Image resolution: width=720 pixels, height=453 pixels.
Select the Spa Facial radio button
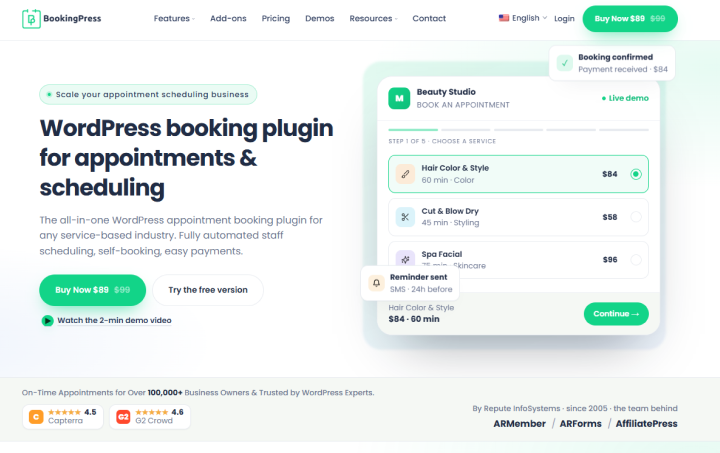tap(636, 260)
